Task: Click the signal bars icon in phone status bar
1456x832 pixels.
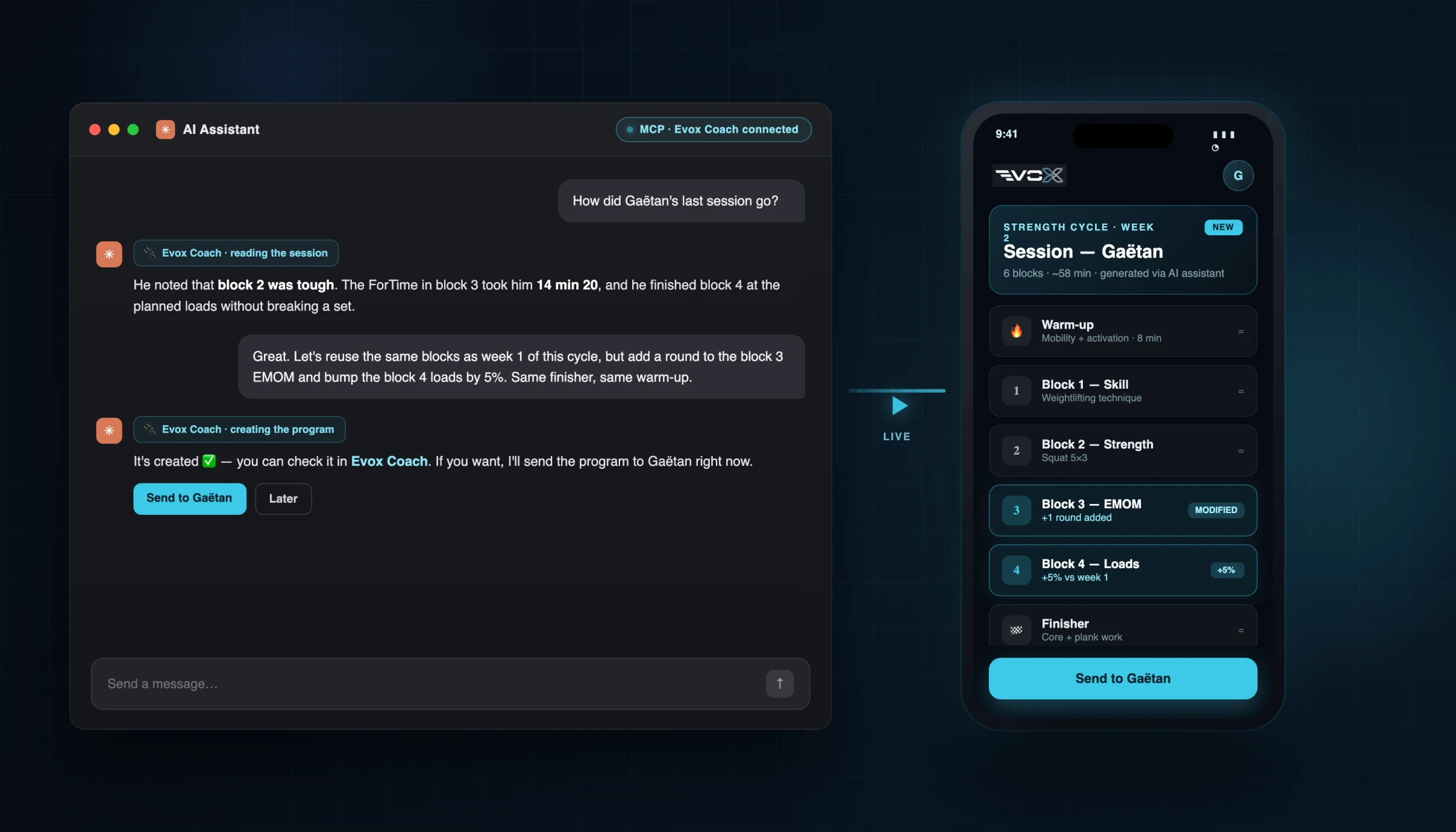Action: pyautogui.click(x=1224, y=135)
